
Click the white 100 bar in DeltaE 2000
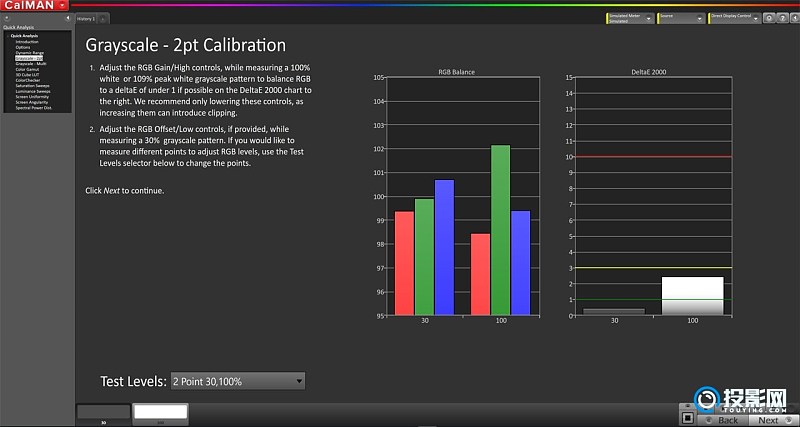(692, 296)
